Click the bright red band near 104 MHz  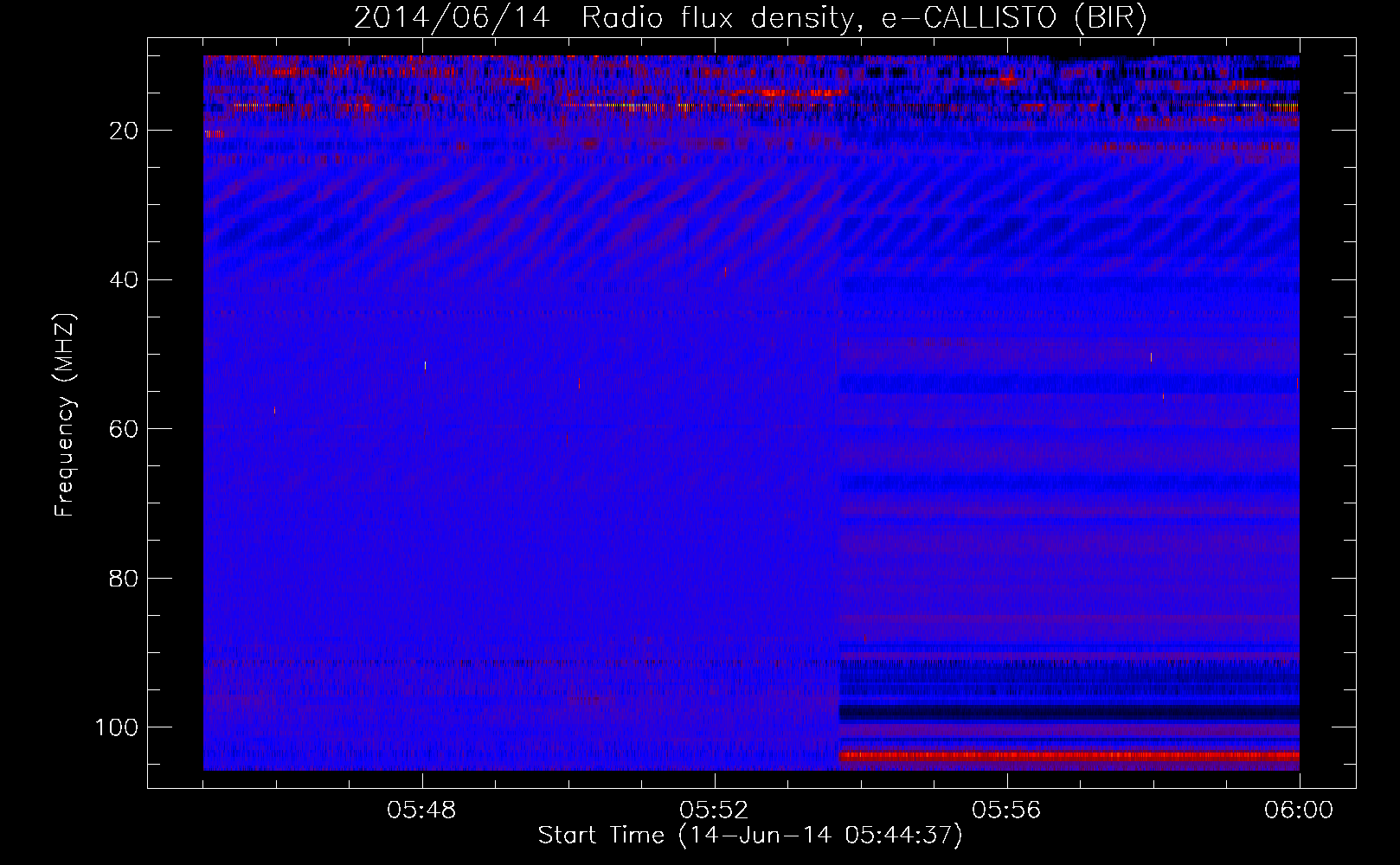(x=1069, y=756)
